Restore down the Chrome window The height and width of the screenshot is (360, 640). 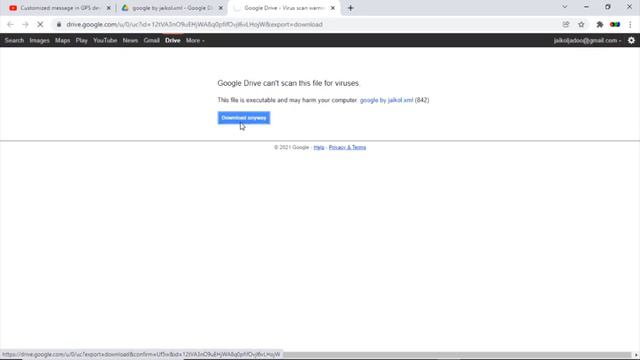[608, 7]
